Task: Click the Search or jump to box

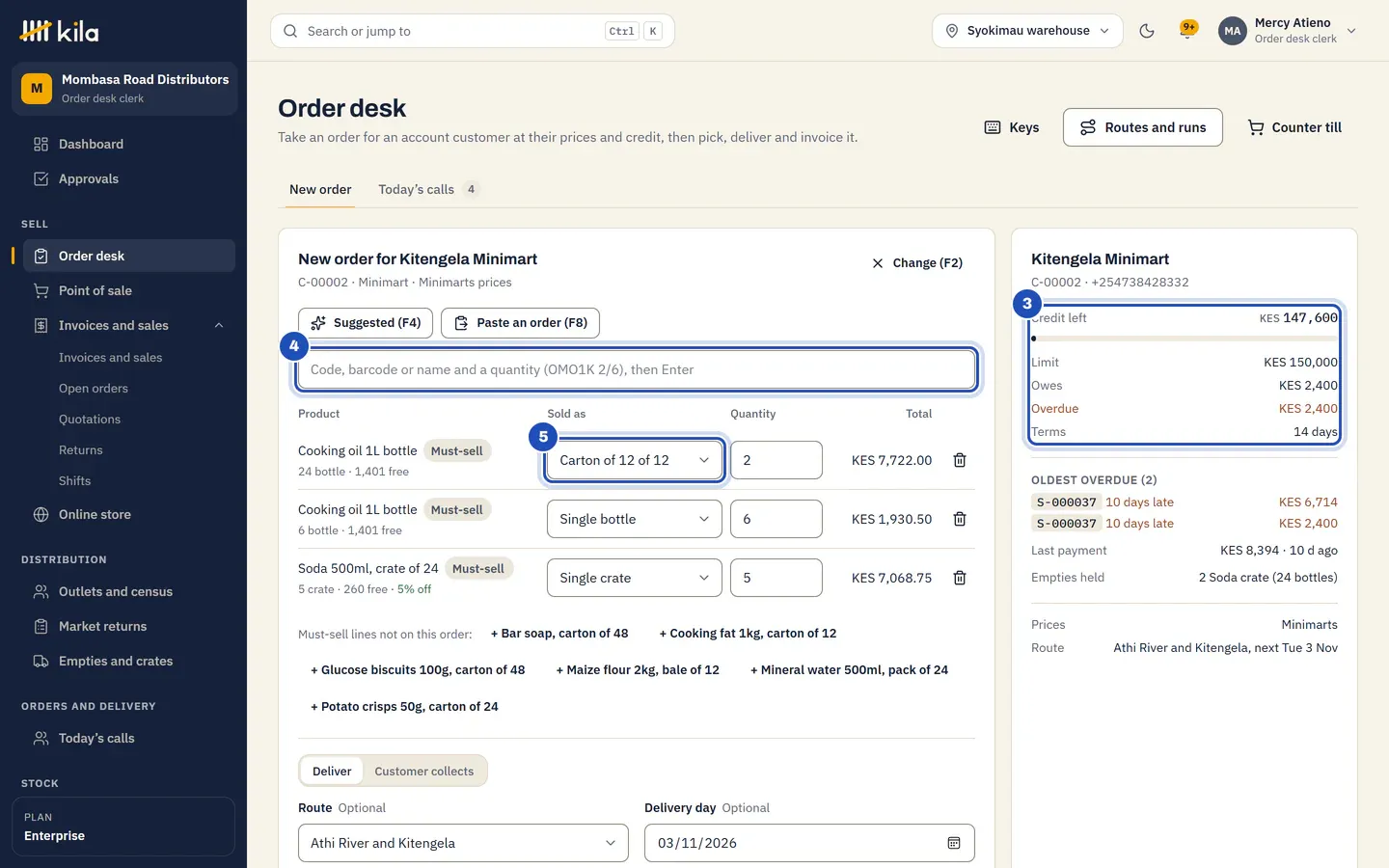Action: [473, 31]
